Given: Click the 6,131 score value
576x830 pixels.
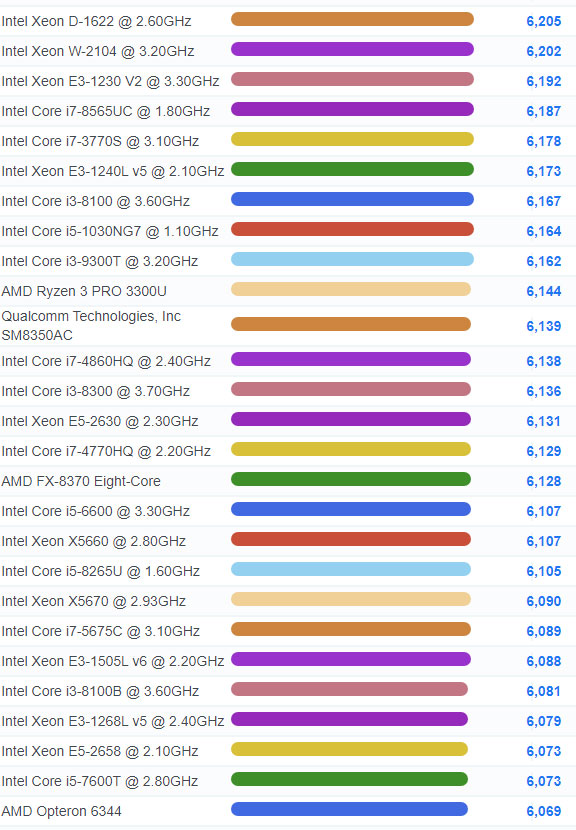Looking at the screenshot, I should coord(544,421).
